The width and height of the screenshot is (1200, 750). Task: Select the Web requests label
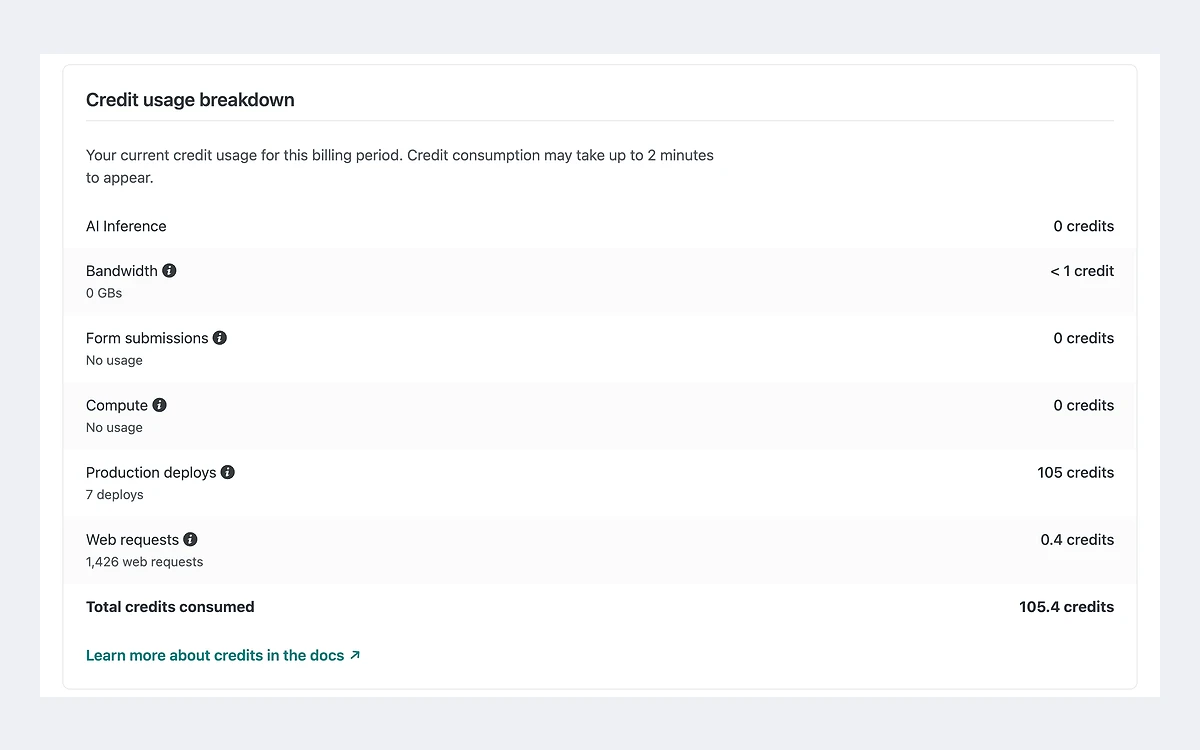click(132, 539)
